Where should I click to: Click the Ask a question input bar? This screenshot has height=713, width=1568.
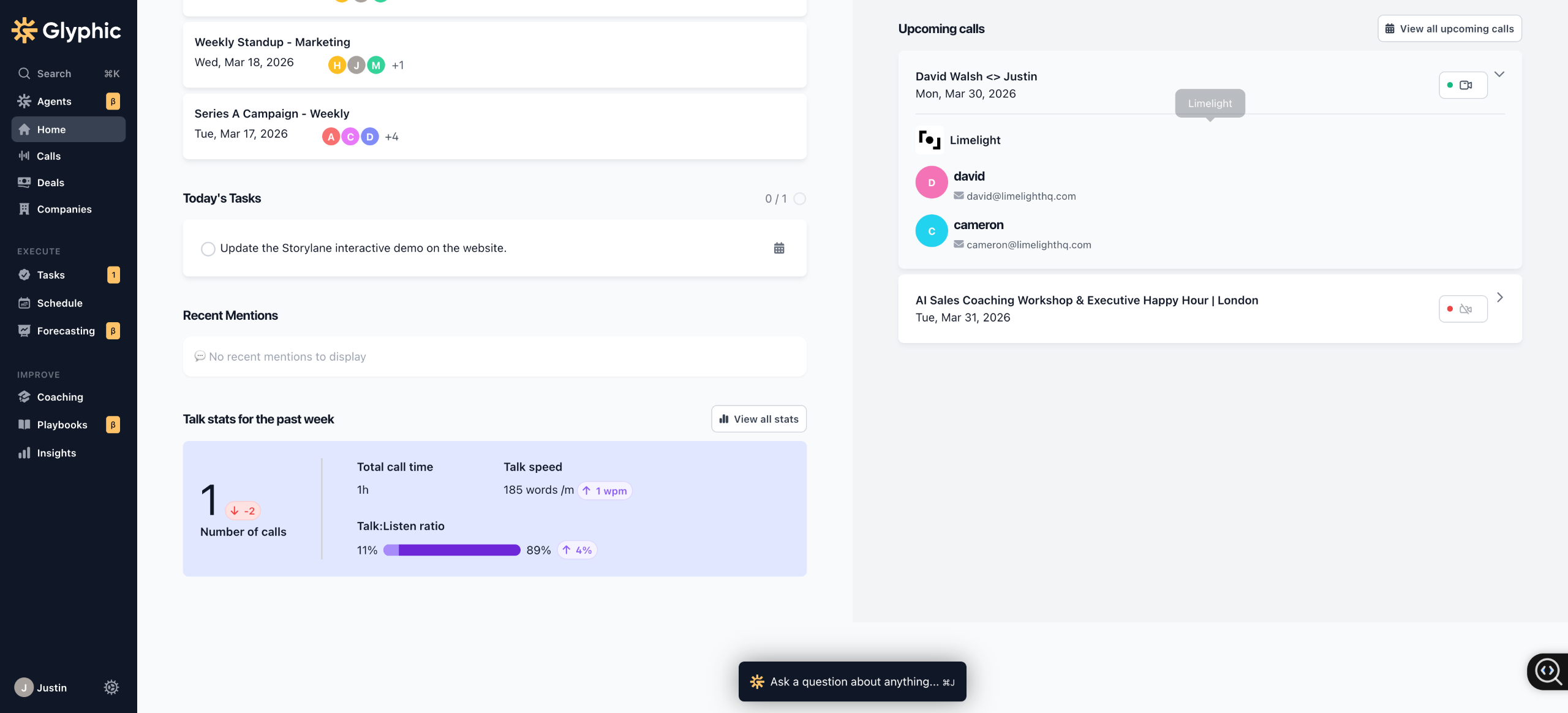tap(852, 681)
